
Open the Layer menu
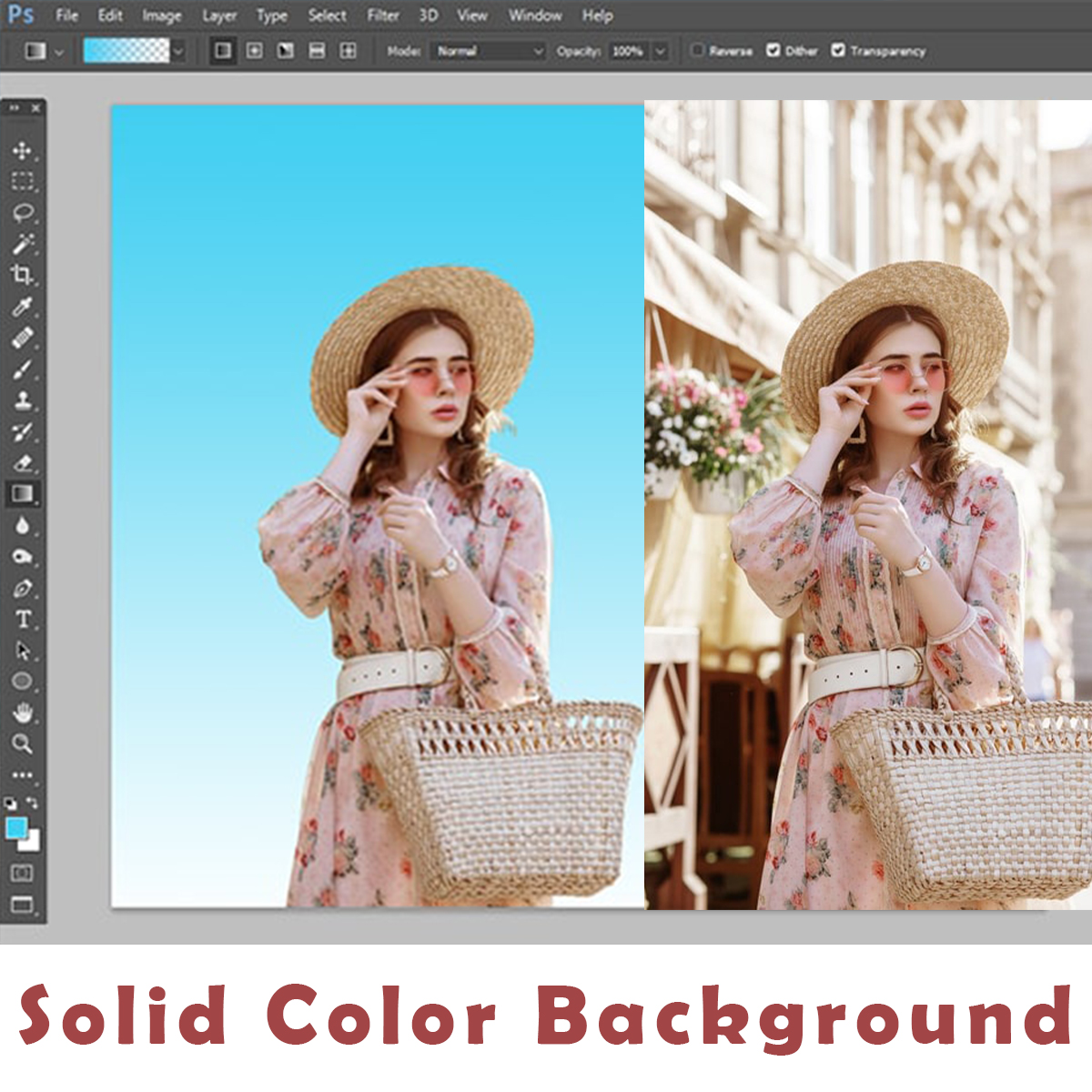click(219, 15)
